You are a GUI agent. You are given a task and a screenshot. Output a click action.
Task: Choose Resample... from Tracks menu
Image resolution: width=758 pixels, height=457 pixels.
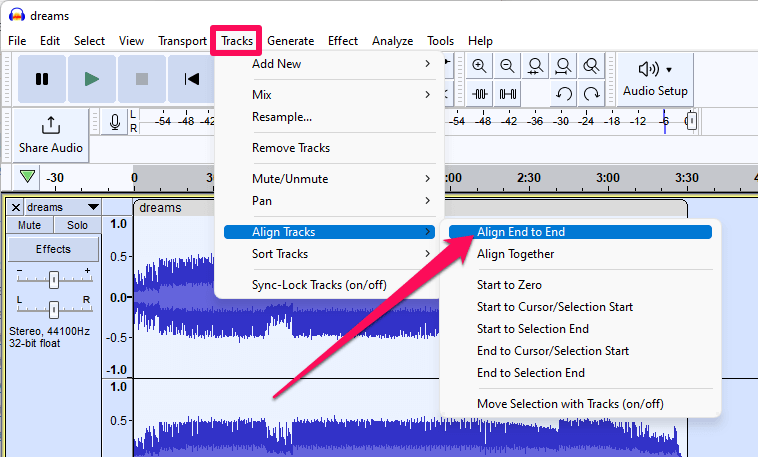click(329, 117)
